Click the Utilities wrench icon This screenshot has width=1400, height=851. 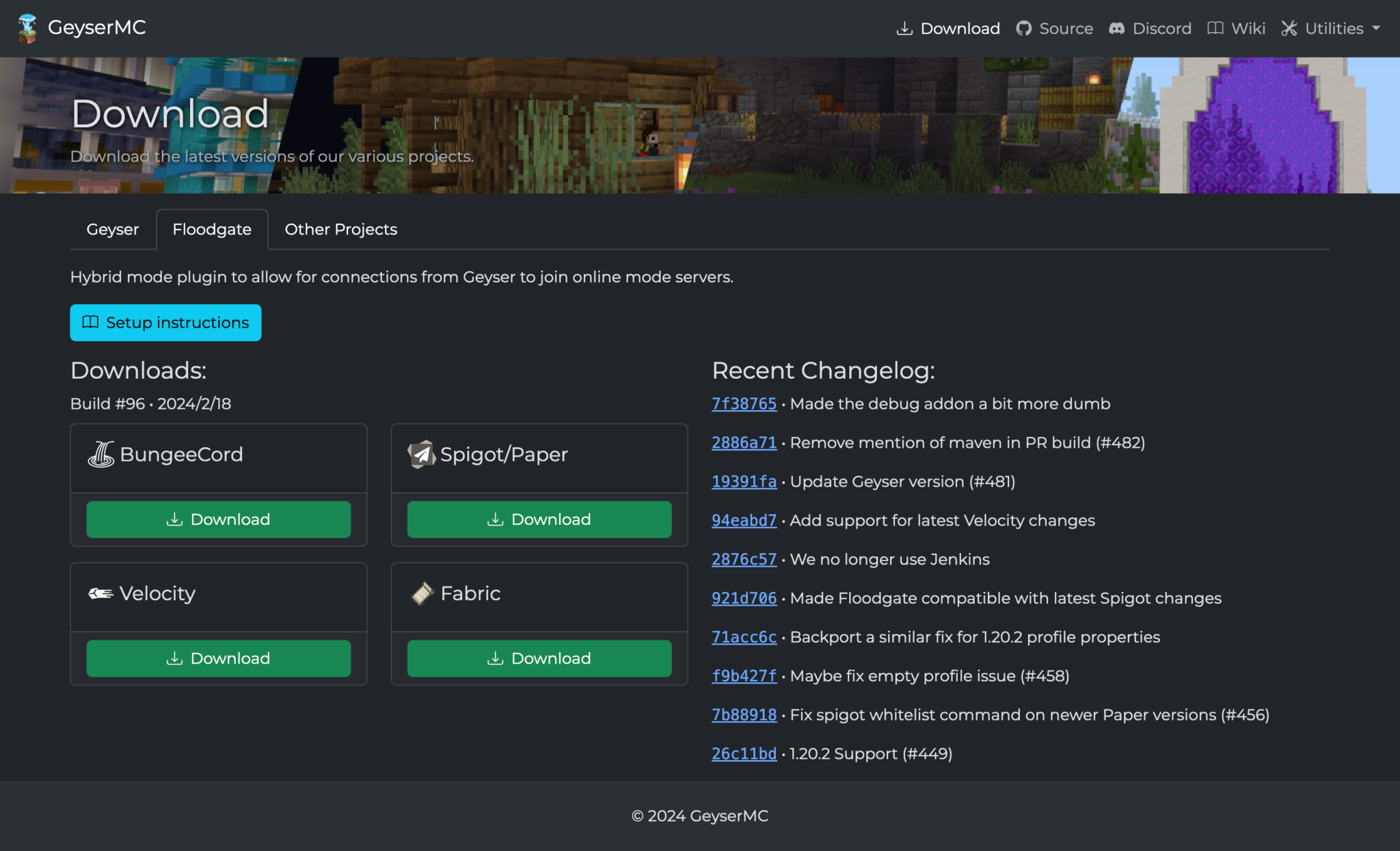(x=1289, y=28)
